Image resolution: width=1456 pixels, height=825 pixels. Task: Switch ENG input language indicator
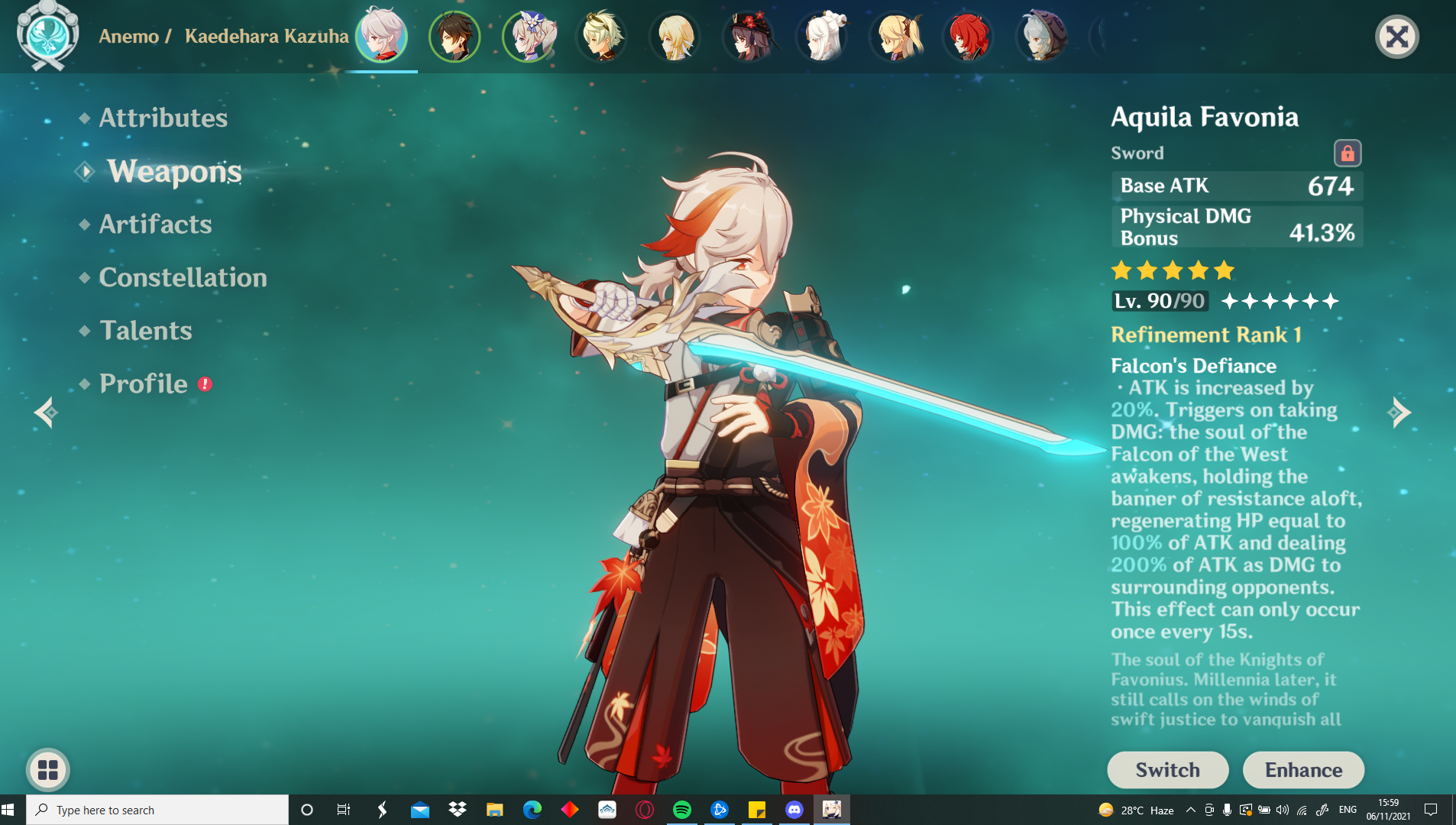coord(1348,810)
